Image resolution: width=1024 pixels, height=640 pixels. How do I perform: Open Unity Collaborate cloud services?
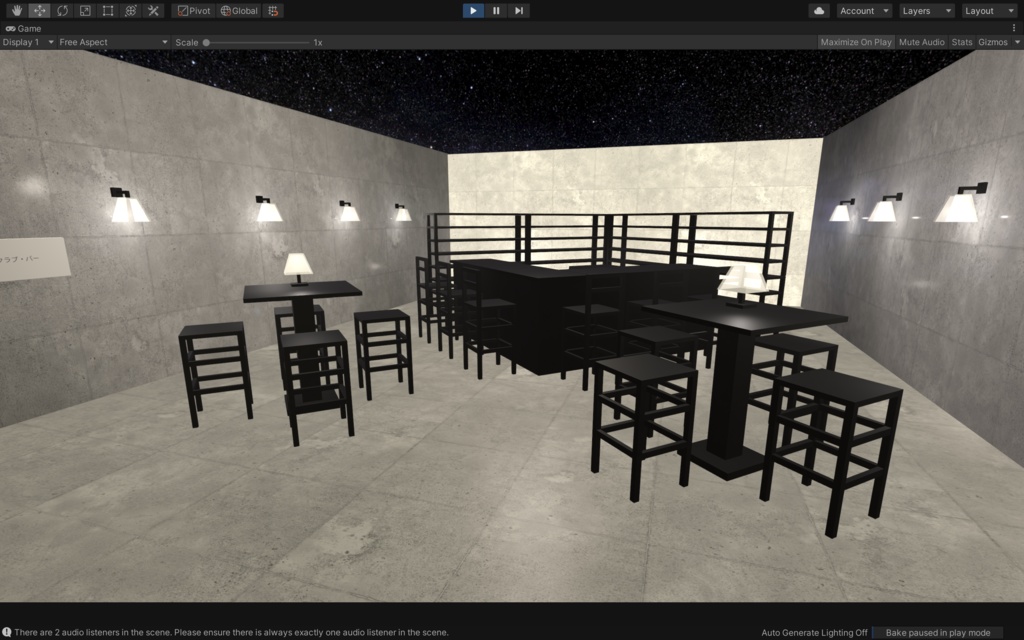click(x=819, y=10)
